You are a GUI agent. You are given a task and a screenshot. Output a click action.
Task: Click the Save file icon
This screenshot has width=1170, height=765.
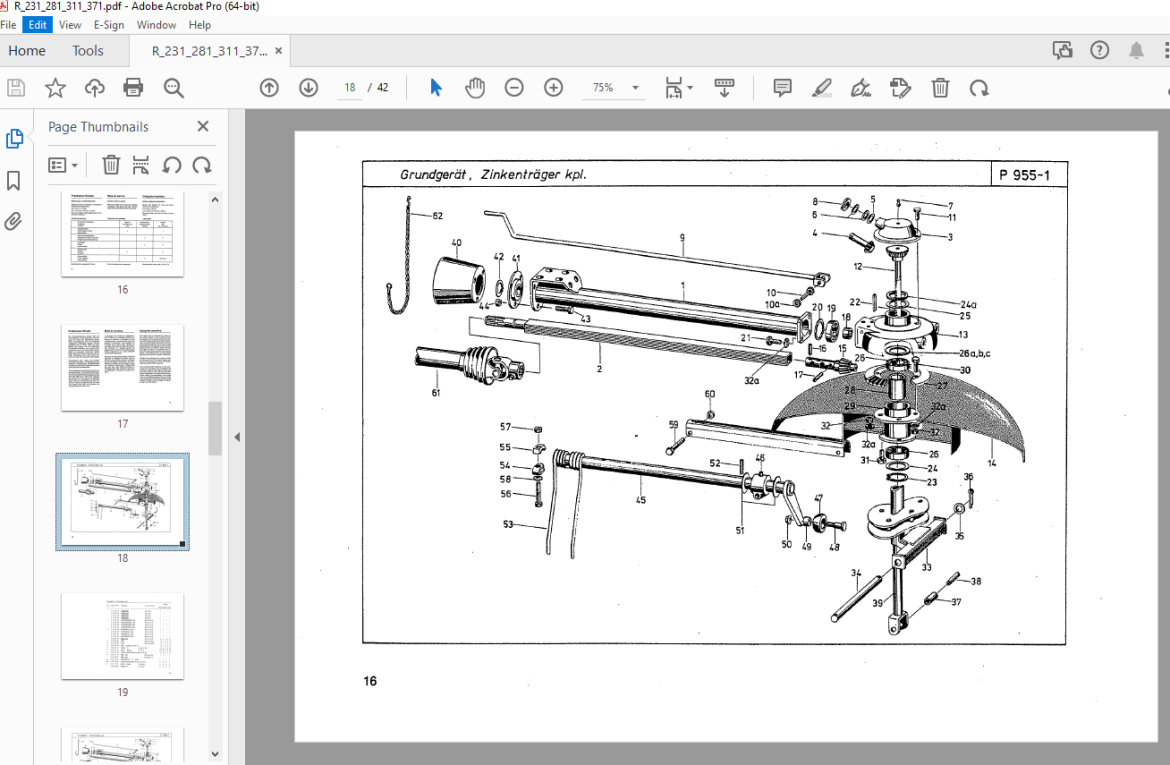pyautogui.click(x=16, y=88)
